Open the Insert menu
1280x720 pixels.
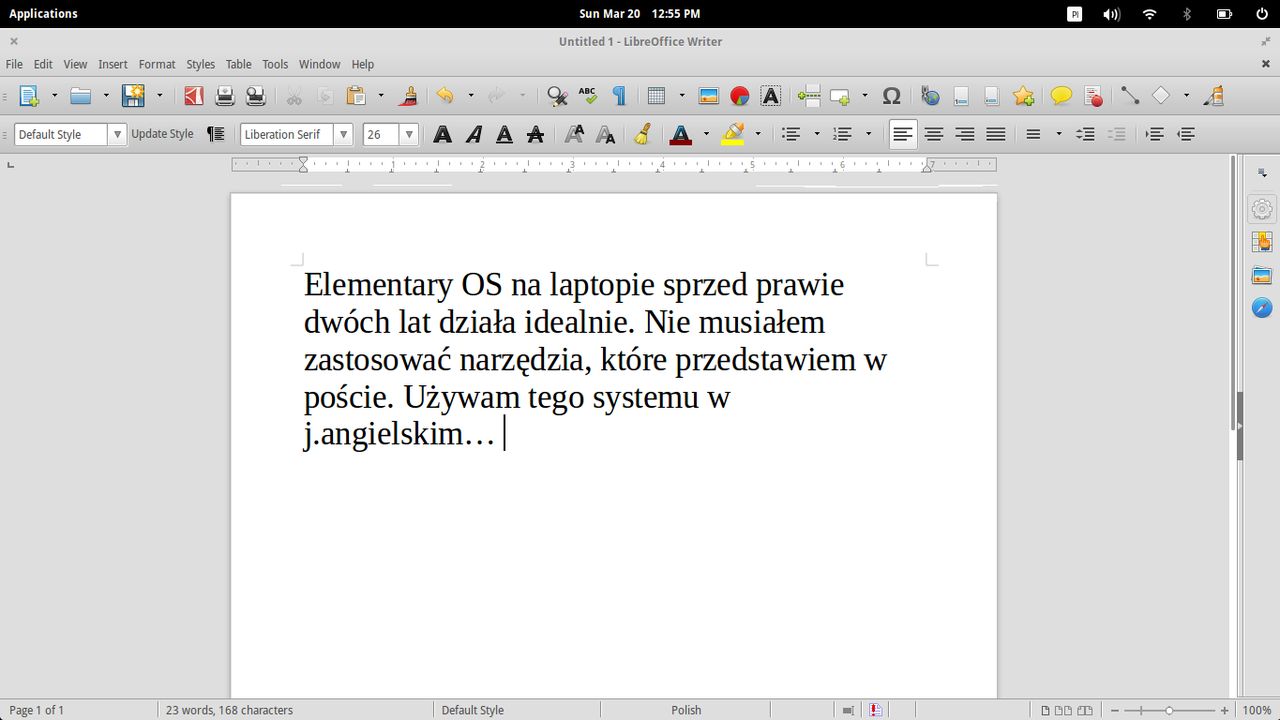[x=113, y=64]
